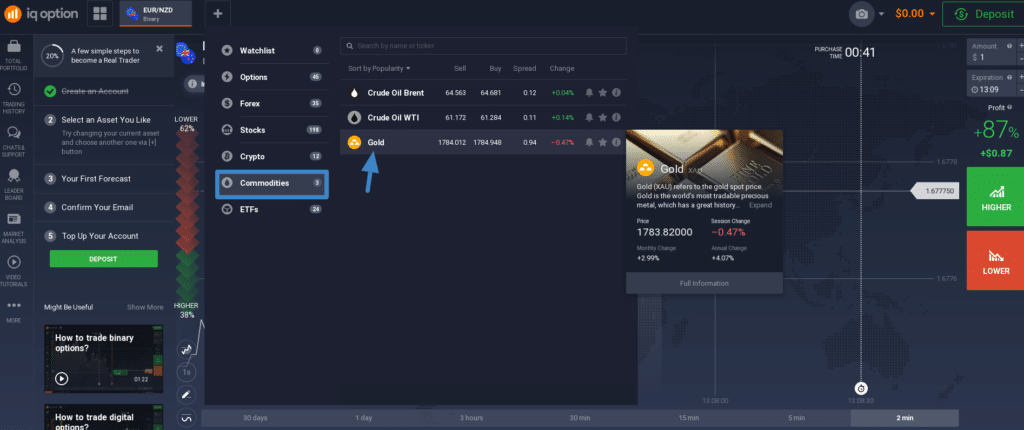The width and height of the screenshot is (1024, 430).
Task: Switch to the EUR/NZD Binary tab
Action: tap(155, 14)
